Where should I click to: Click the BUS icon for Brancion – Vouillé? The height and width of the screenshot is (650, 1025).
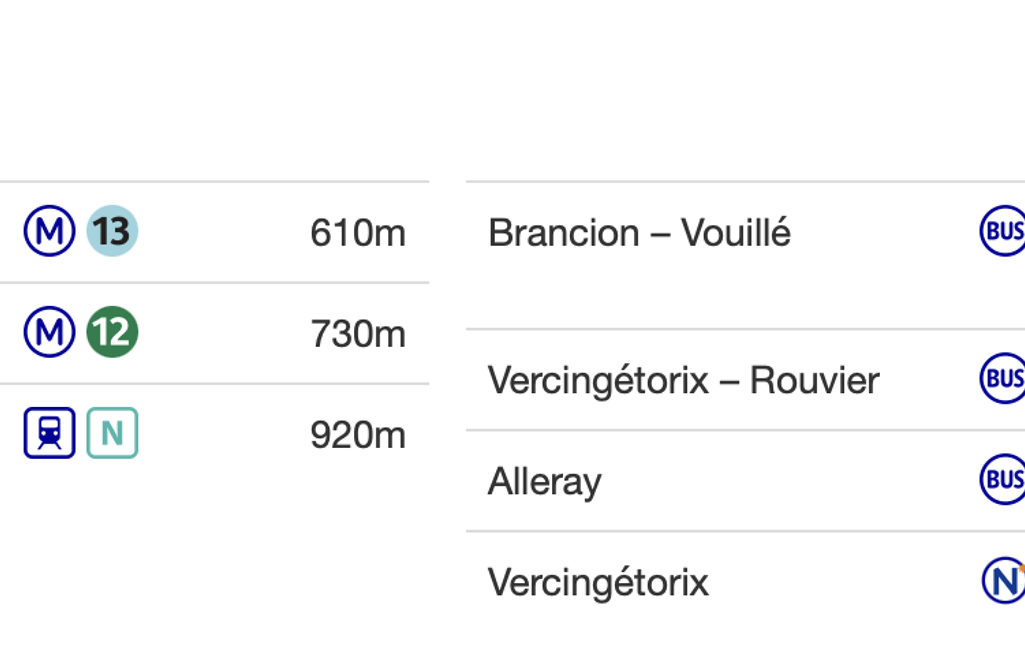[x=1003, y=232]
